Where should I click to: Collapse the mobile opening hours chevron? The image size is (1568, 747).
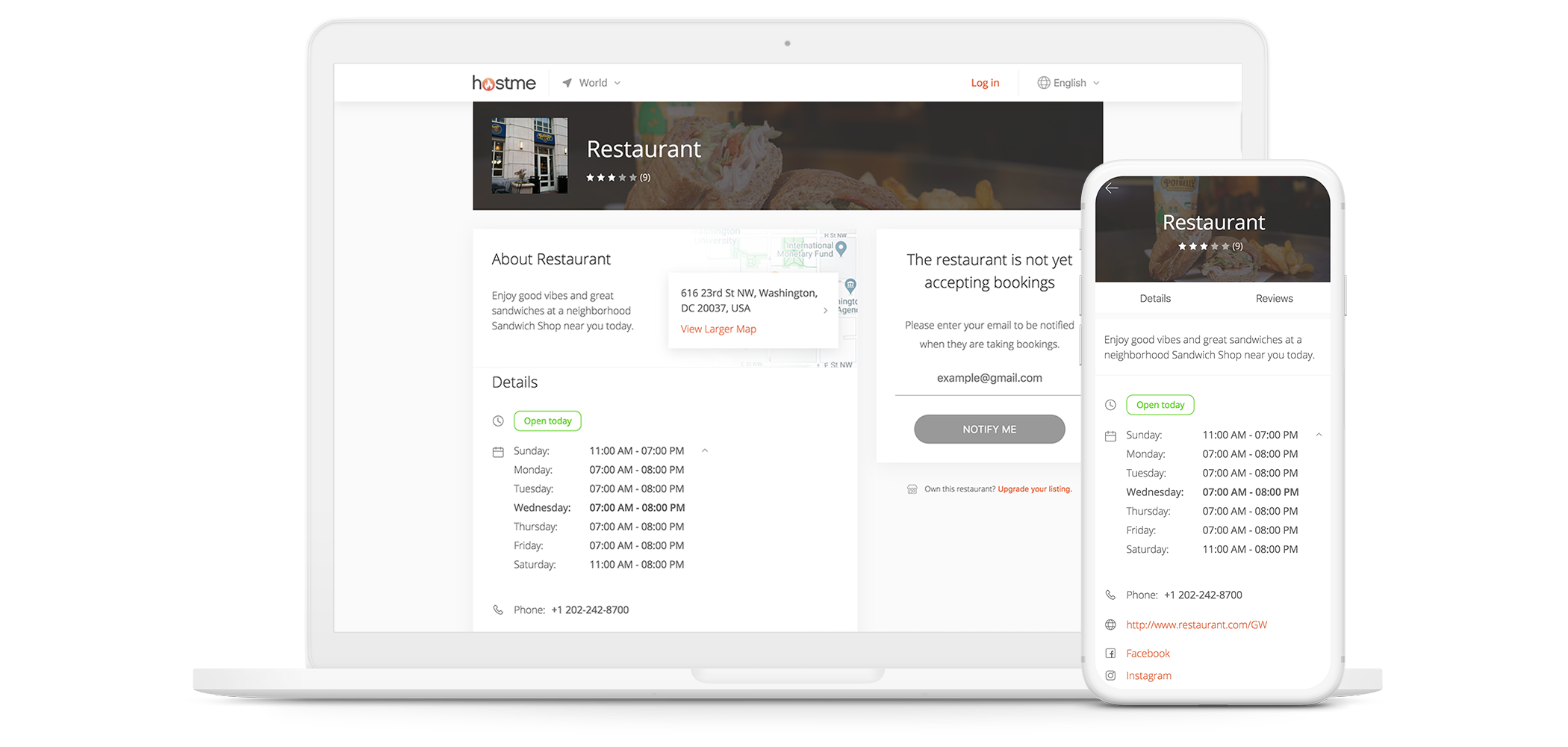(1319, 435)
